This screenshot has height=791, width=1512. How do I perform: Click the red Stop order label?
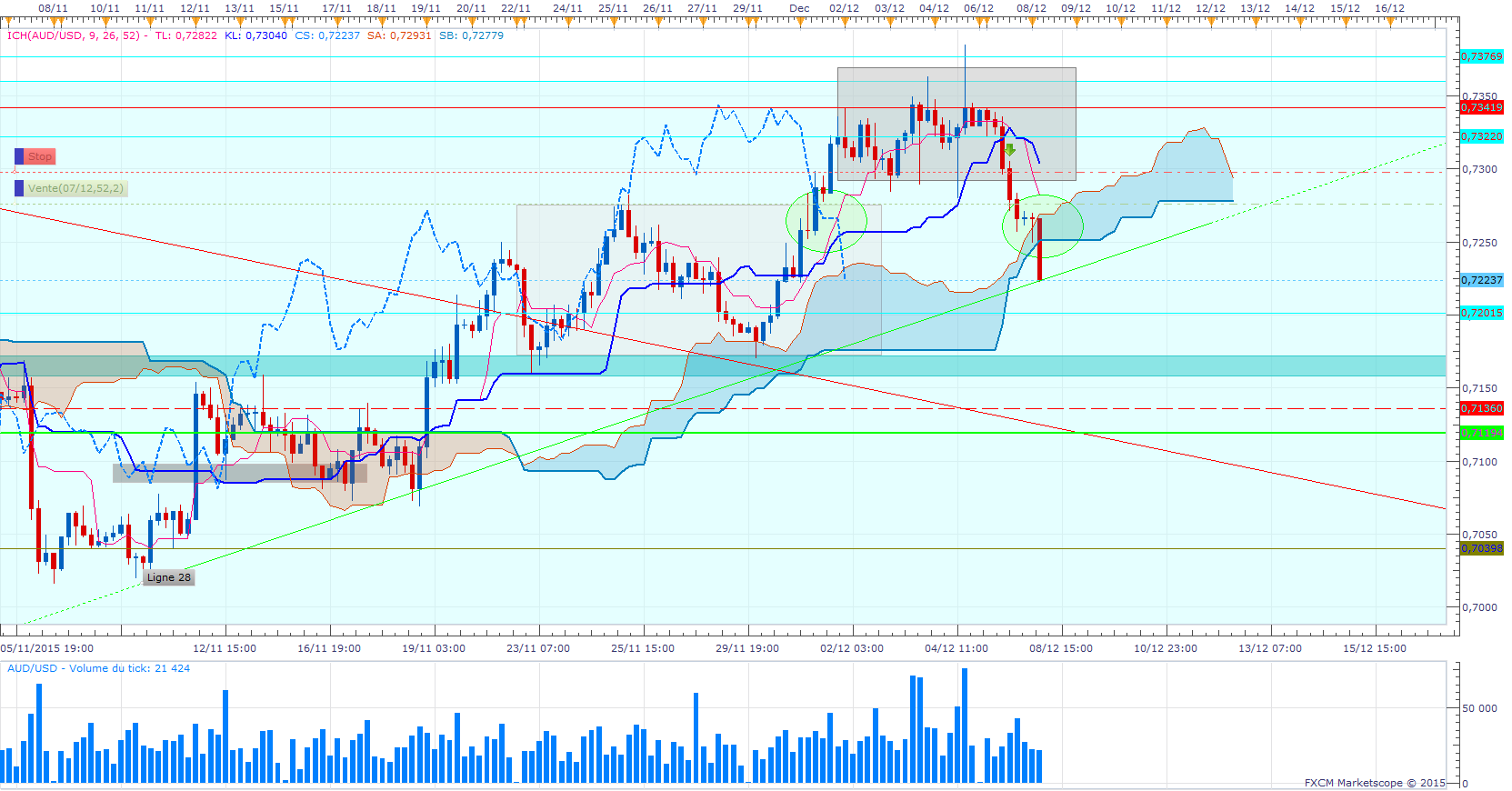pyautogui.click(x=40, y=156)
